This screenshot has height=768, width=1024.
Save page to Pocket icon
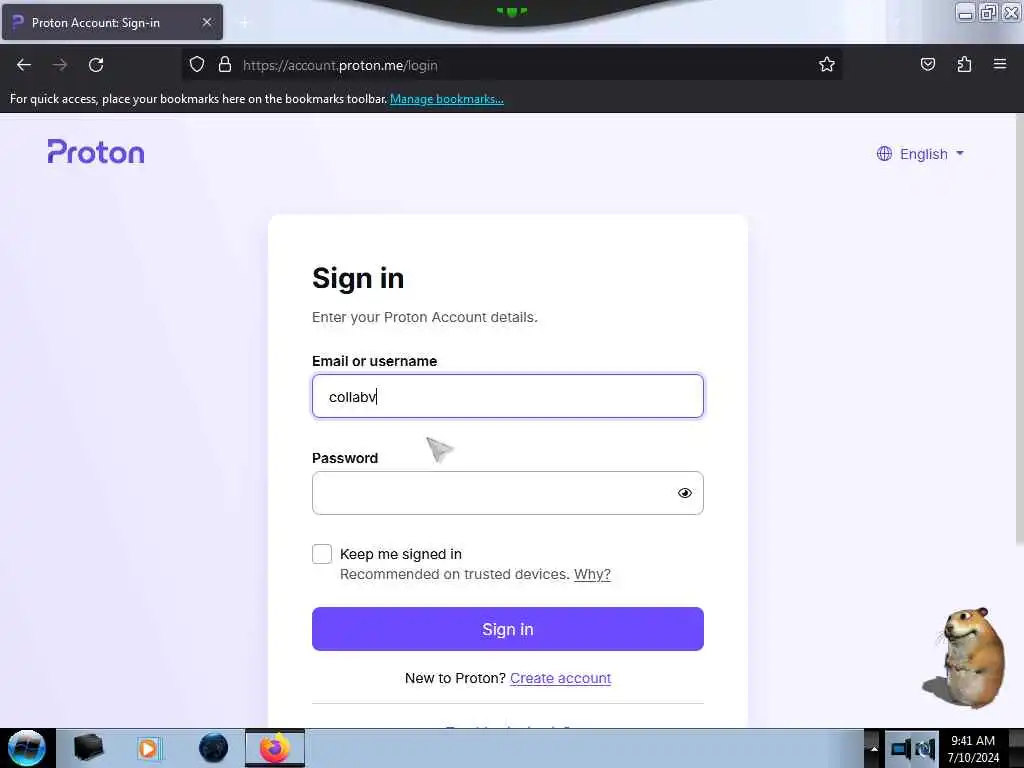pyautogui.click(x=927, y=64)
